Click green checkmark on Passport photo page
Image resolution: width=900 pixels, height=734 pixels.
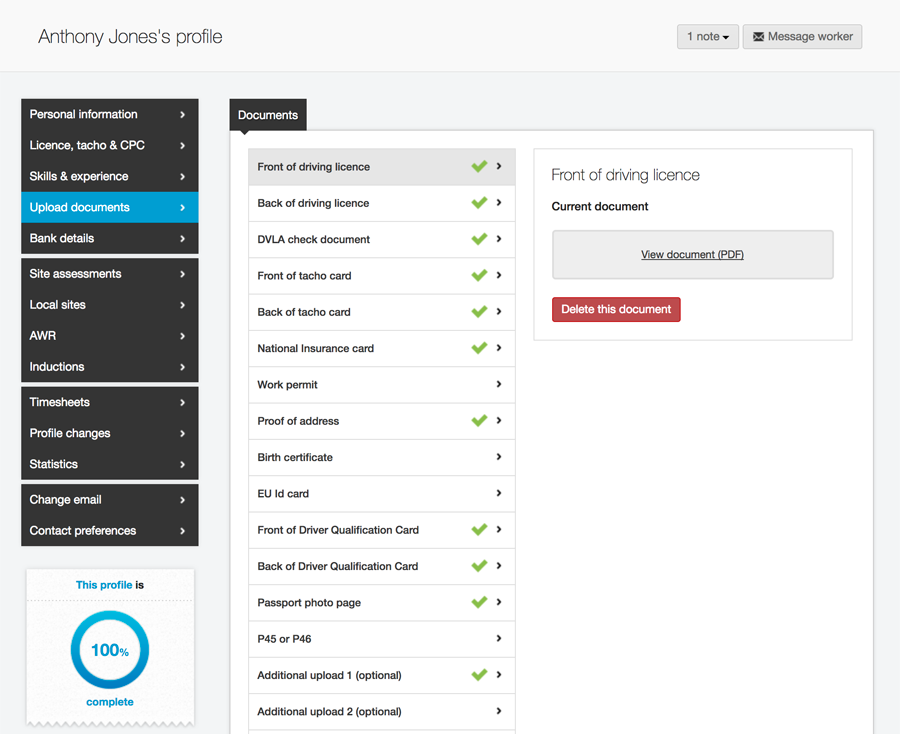[479, 602]
